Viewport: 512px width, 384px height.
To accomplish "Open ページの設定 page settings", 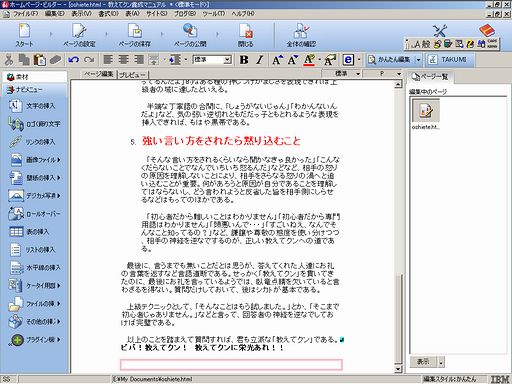I will pos(79,35).
